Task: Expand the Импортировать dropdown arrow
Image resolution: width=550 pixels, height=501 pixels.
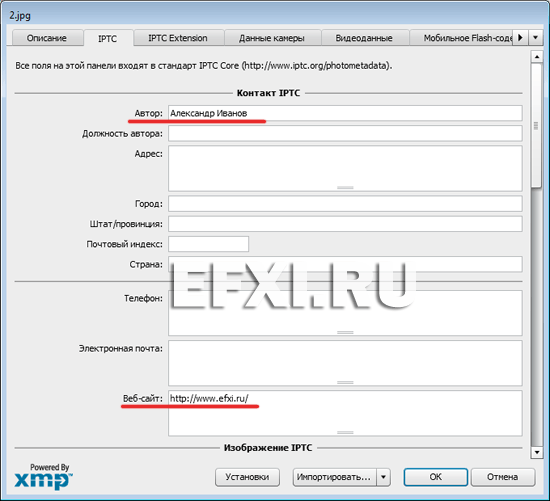Action: coord(383,477)
